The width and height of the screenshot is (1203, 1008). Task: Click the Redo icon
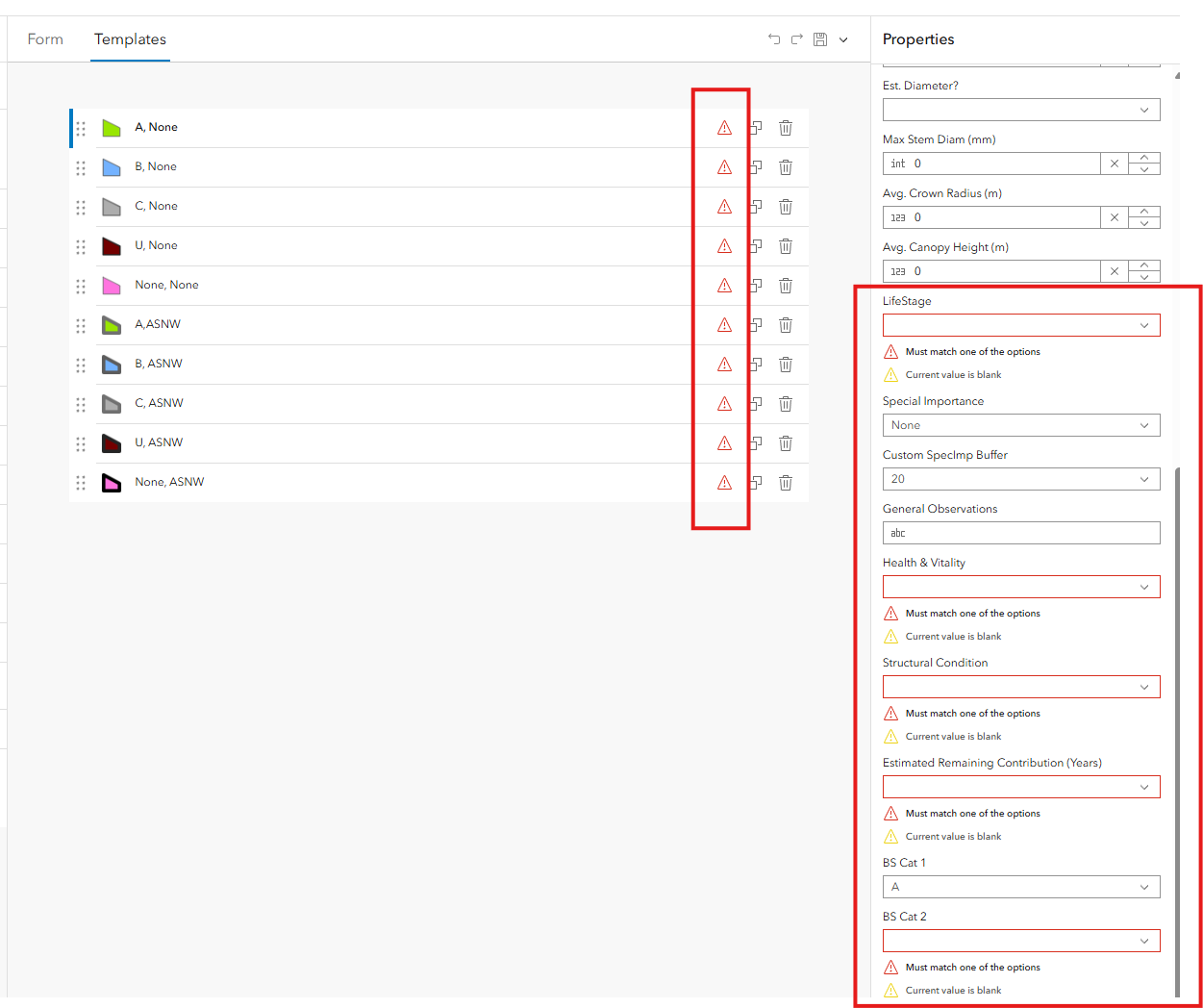point(797,39)
